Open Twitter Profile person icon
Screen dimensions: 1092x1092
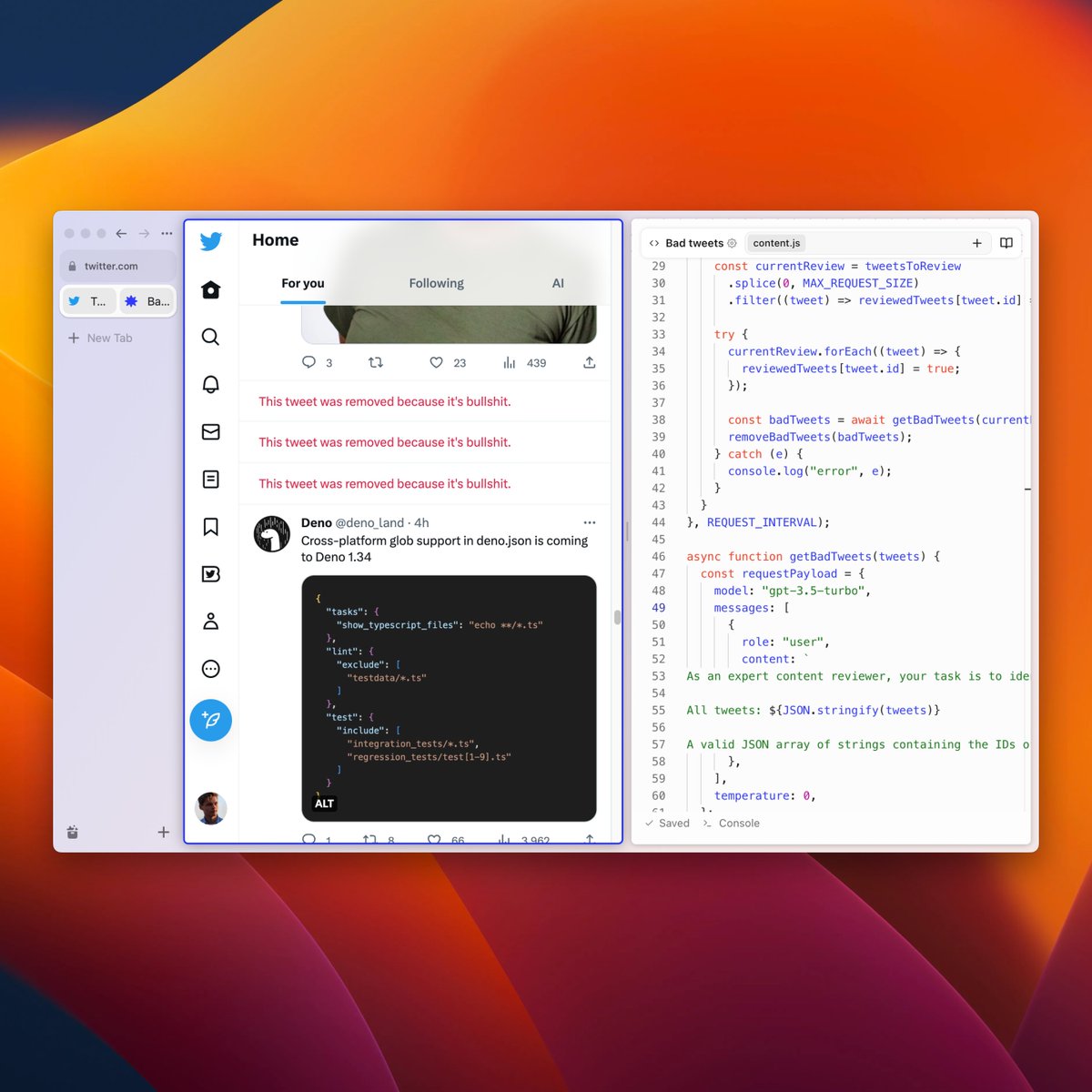[x=211, y=622]
